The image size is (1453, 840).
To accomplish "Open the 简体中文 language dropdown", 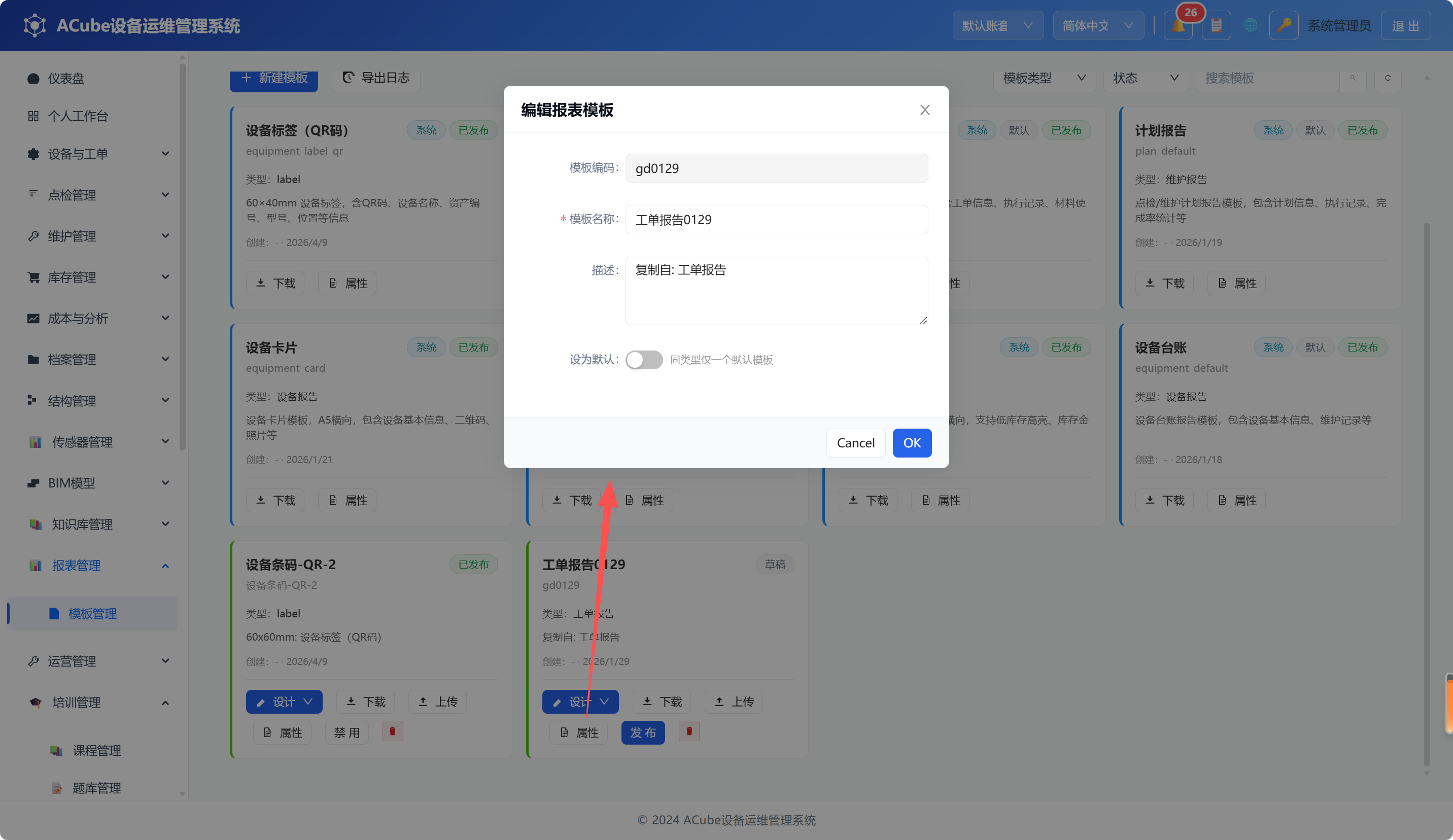I will coord(1098,25).
